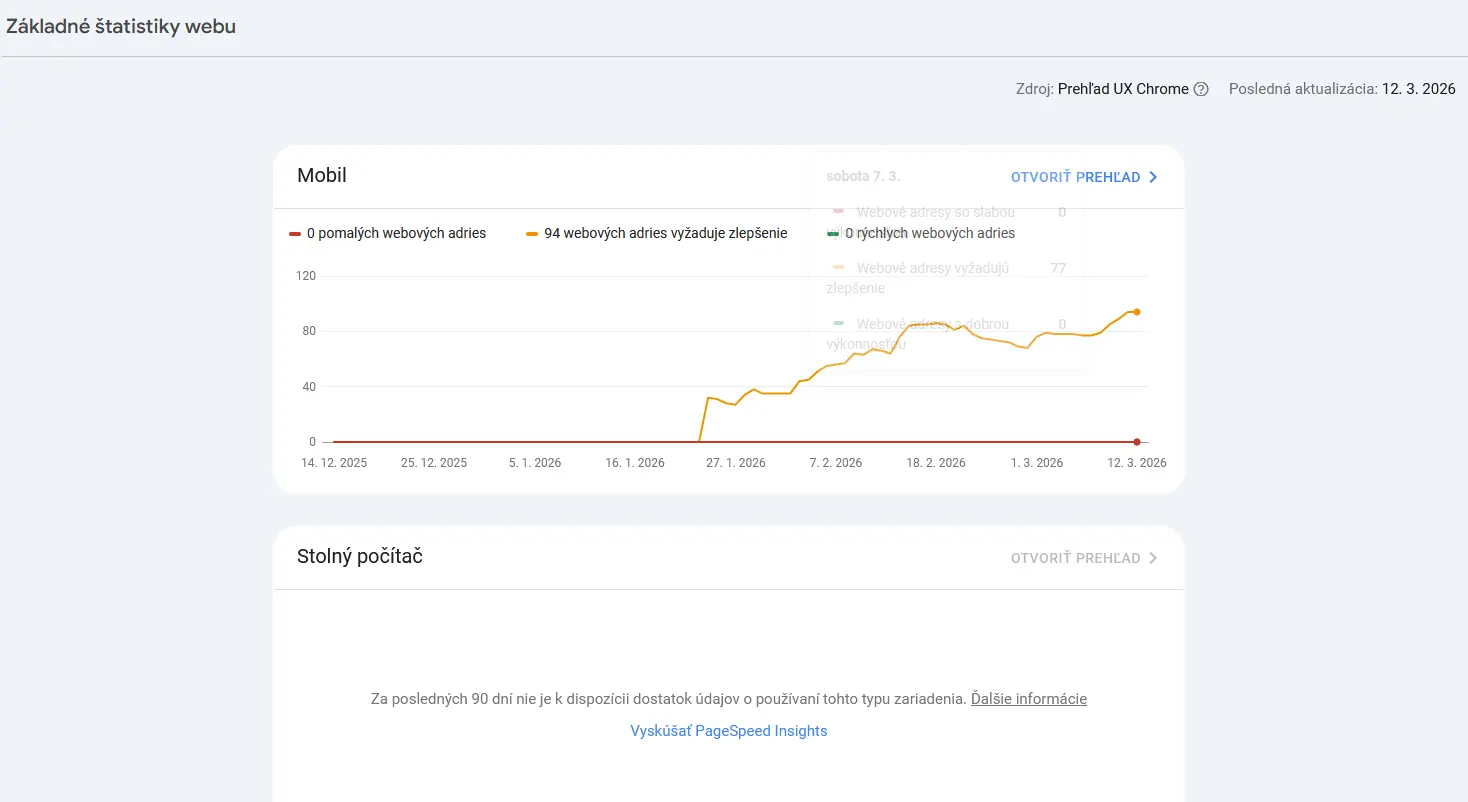Follow the Vyskúšať PageSpeed Insights link
This screenshot has width=1468, height=802.
coord(728,731)
